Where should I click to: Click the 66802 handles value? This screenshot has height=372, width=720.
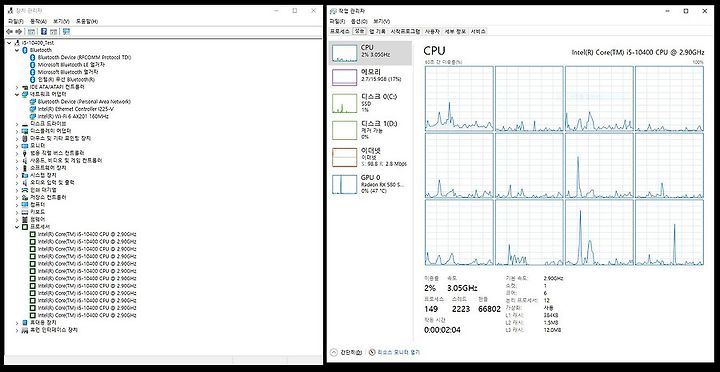click(489, 309)
